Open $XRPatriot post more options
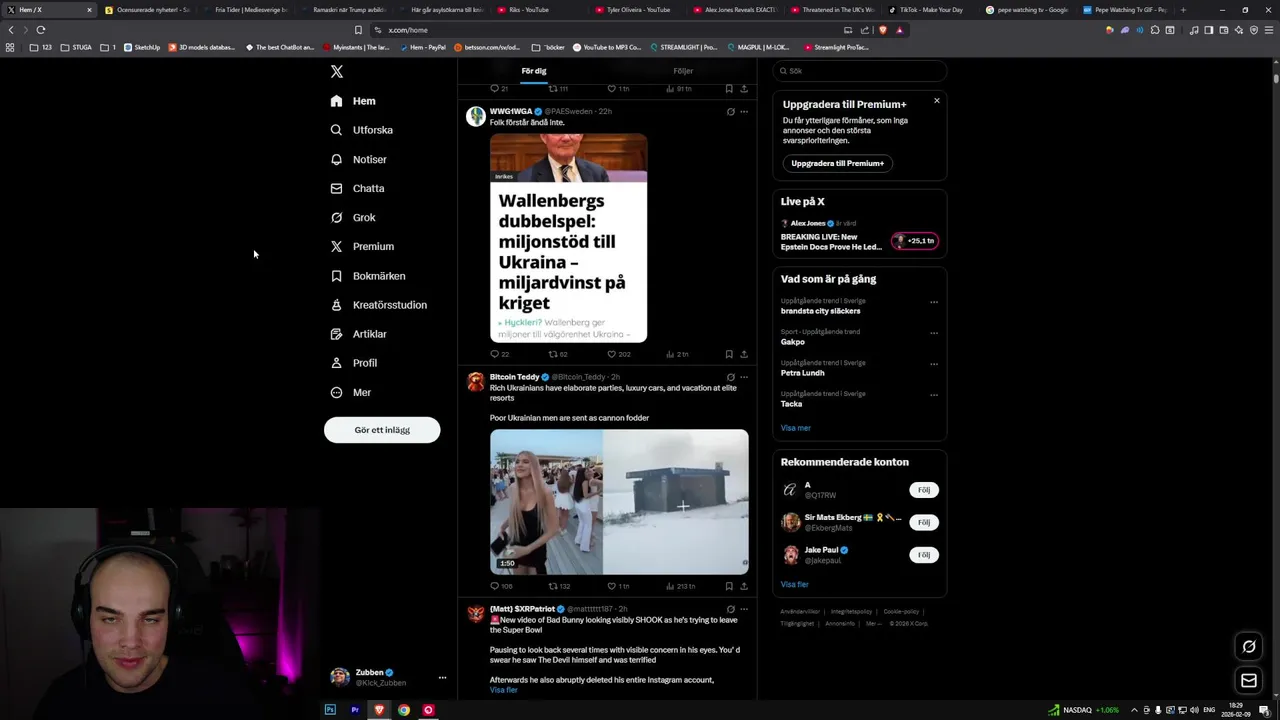 (x=744, y=609)
